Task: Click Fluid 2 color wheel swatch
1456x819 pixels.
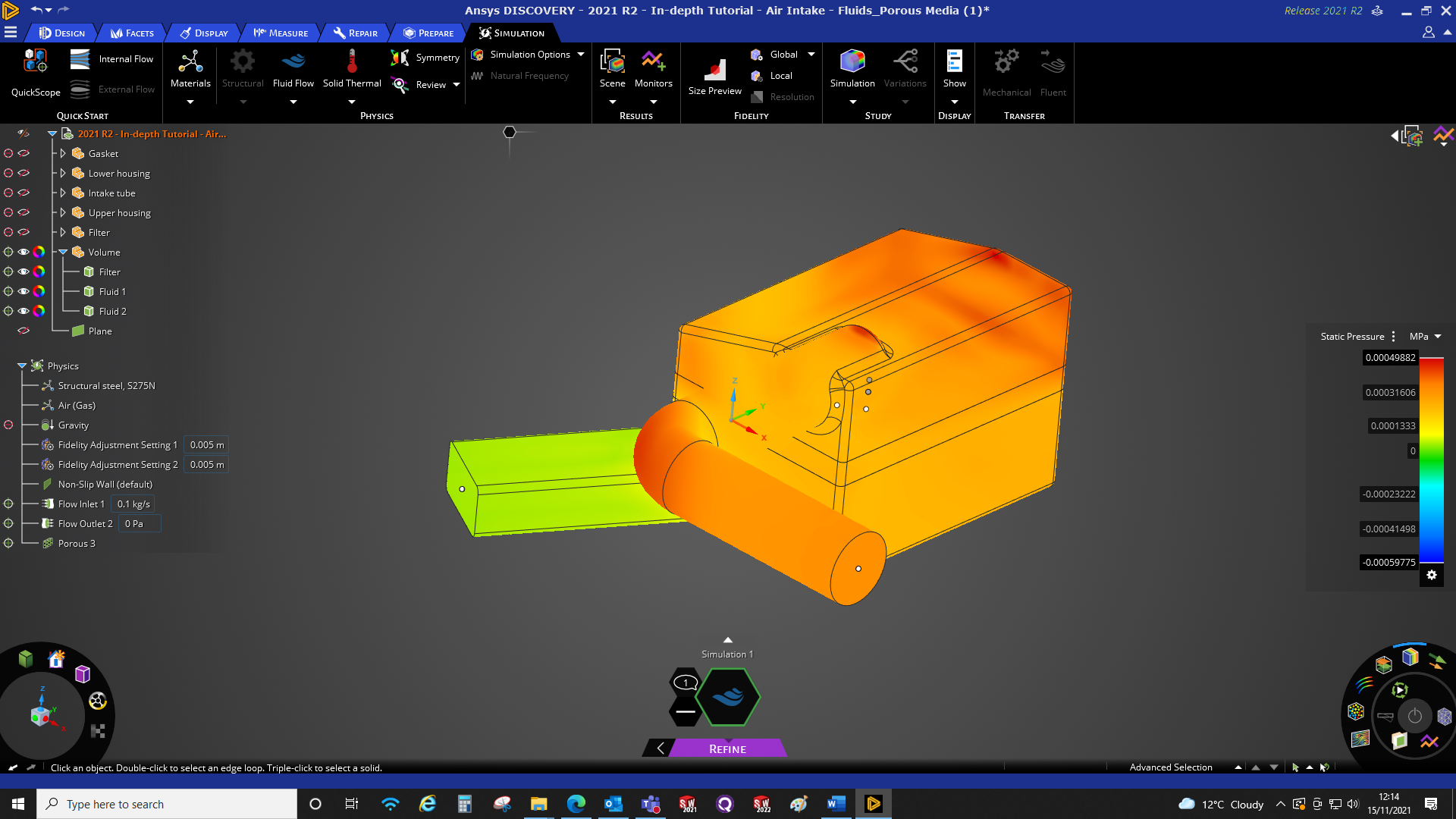Action: tap(39, 311)
